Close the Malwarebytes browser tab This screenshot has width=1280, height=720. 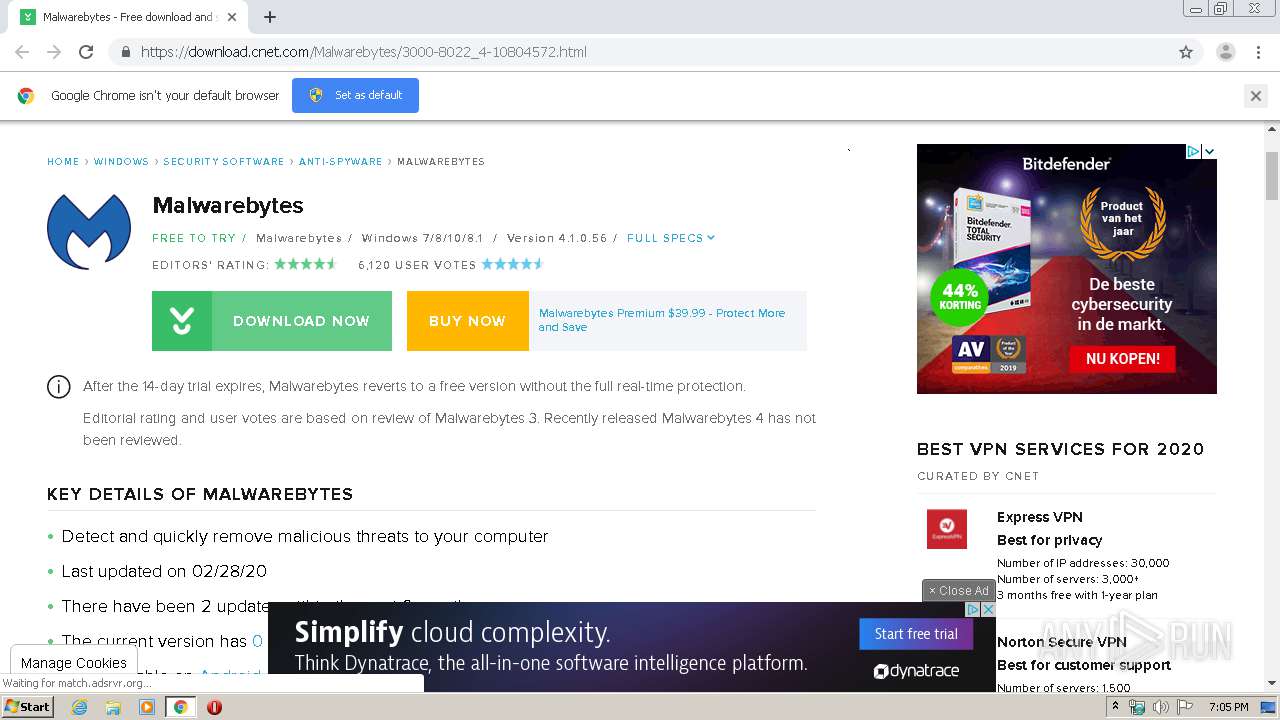[x=232, y=17]
